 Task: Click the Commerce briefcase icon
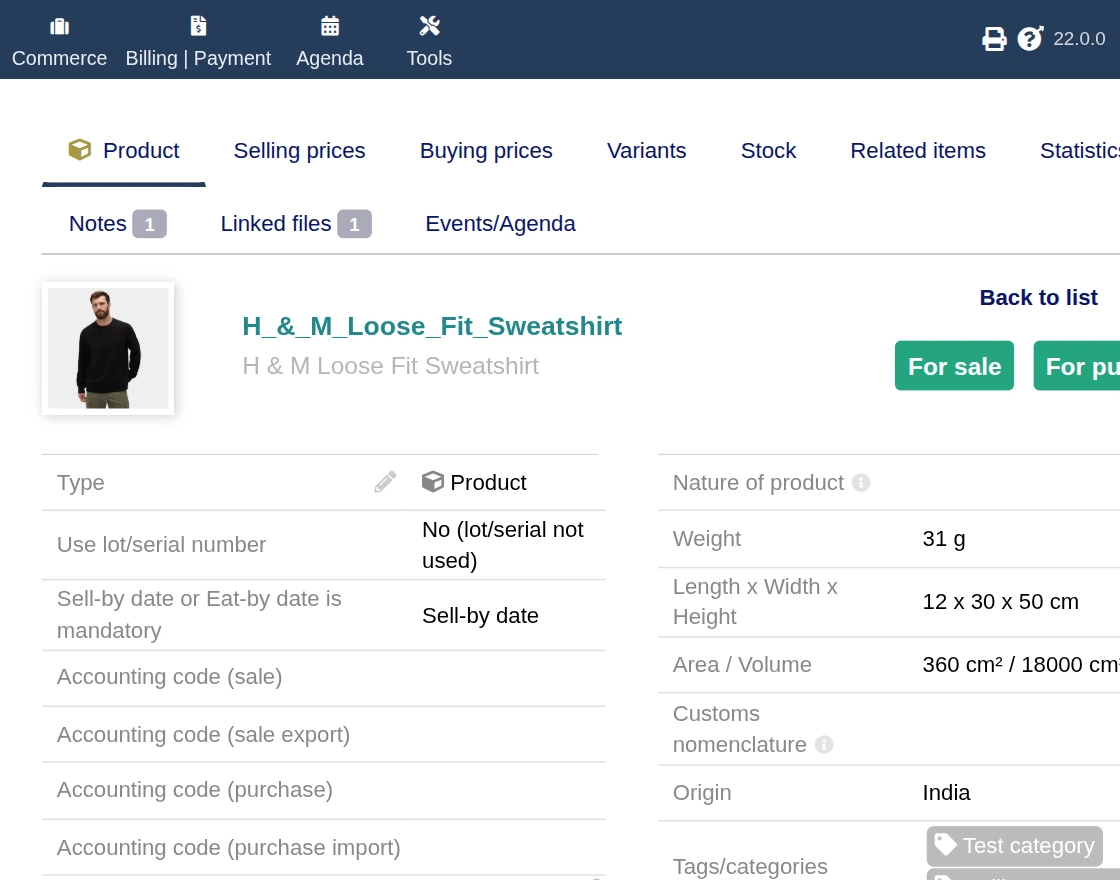(x=60, y=26)
